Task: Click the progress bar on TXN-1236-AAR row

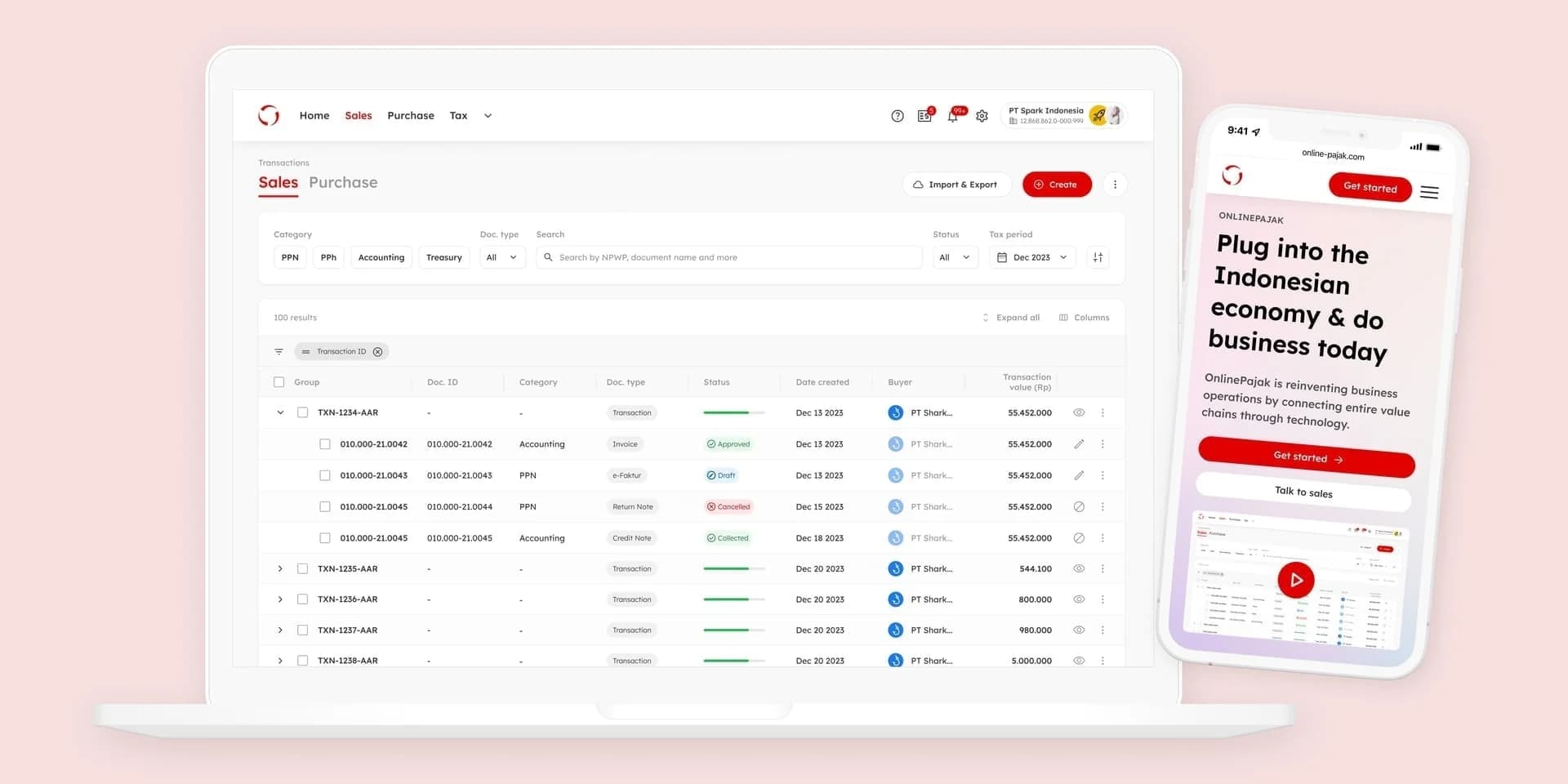Action: click(733, 599)
